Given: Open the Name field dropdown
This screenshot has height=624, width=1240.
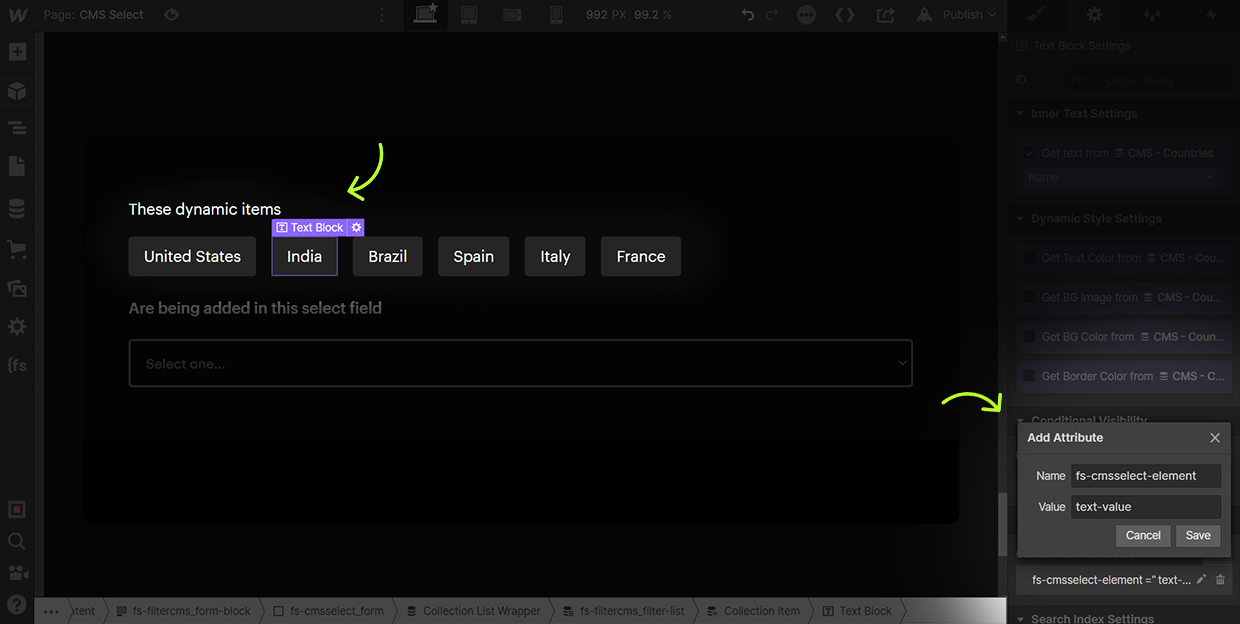Looking at the screenshot, I should pyautogui.click(x=1122, y=177).
